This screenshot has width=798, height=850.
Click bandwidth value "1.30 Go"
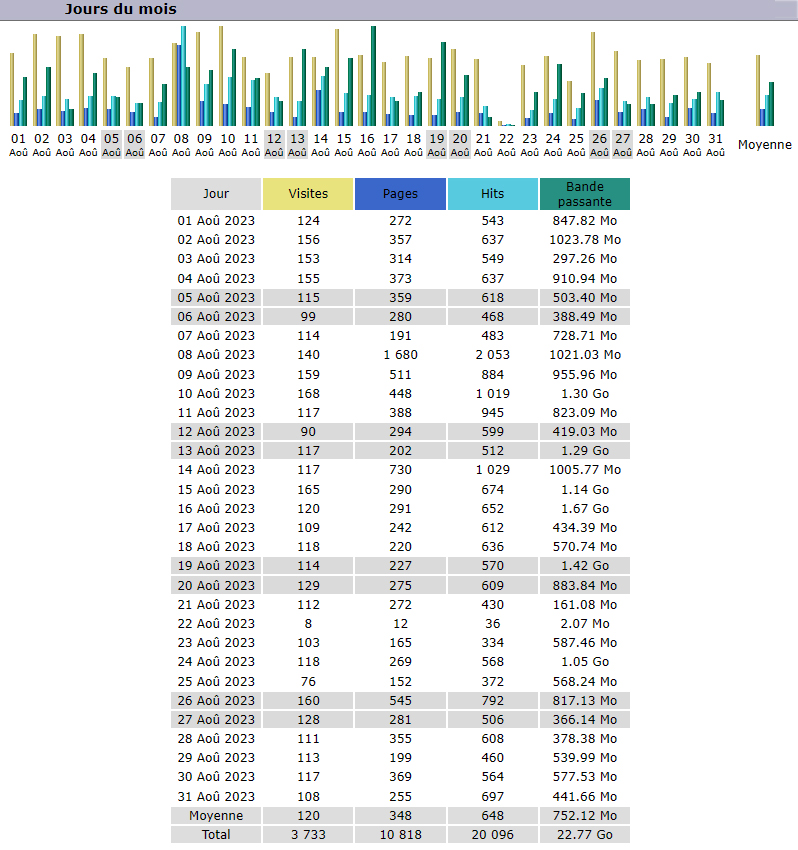(x=585, y=394)
